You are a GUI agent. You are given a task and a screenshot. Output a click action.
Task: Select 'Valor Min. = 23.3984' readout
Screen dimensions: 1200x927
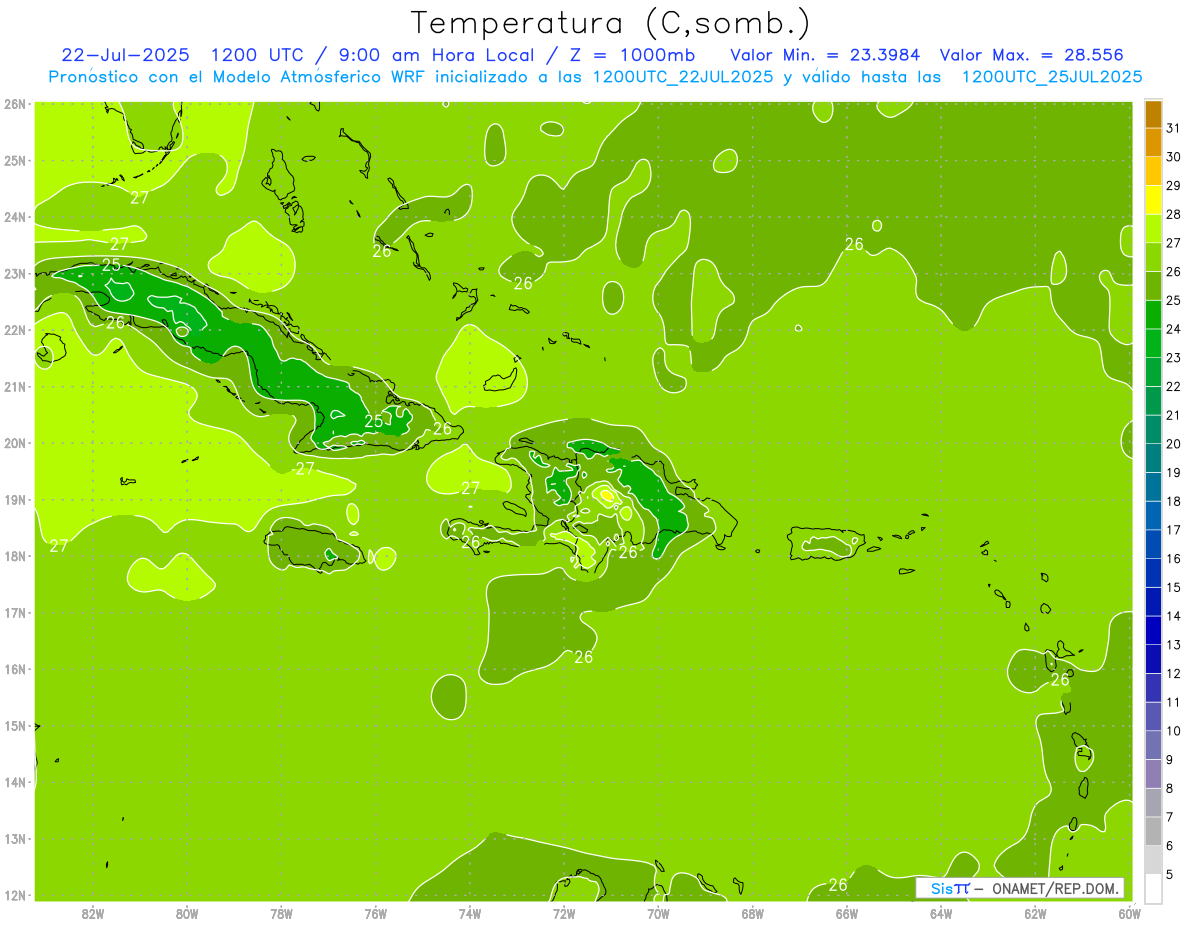tap(825, 55)
